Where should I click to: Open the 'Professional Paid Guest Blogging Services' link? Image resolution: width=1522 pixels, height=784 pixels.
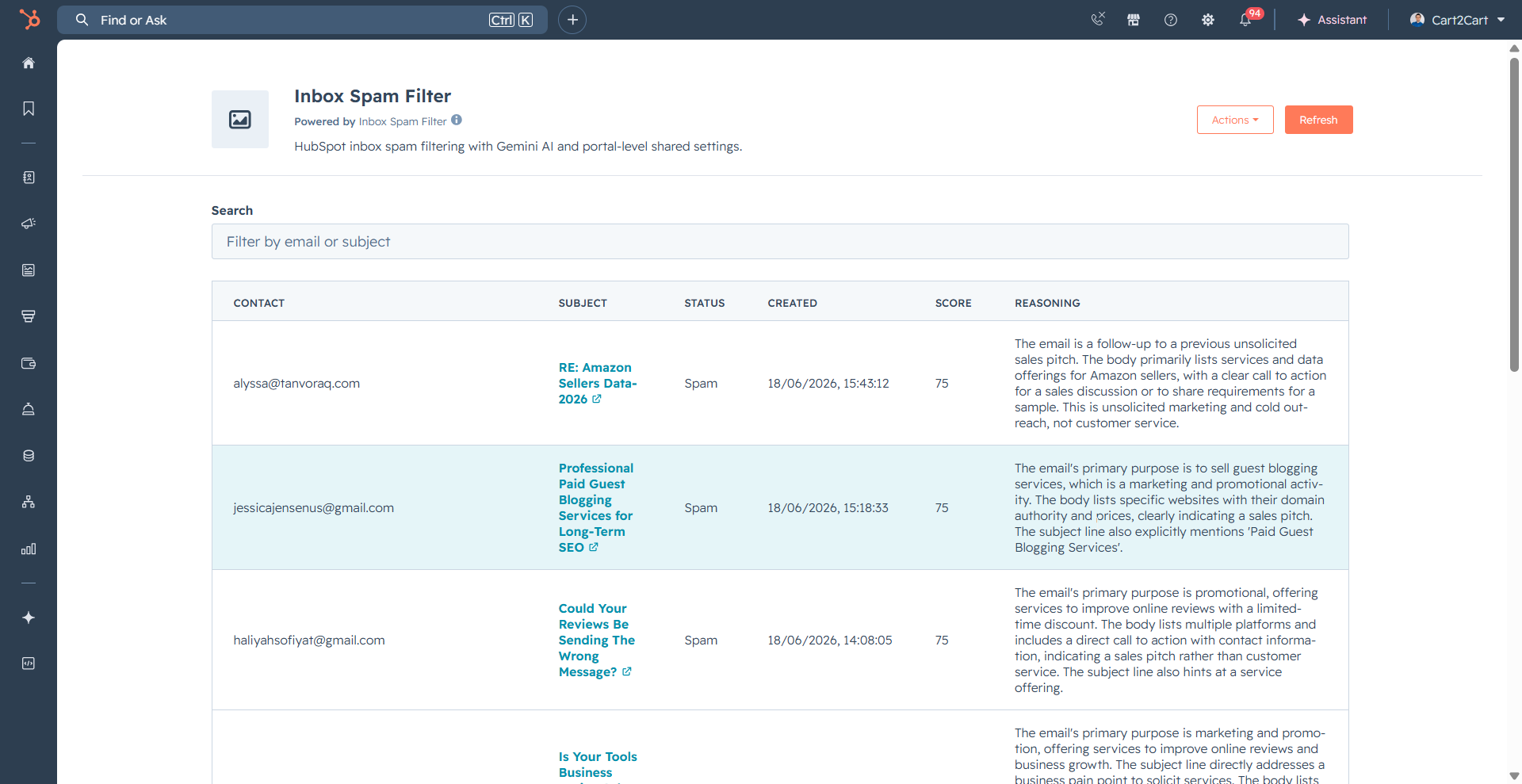(x=596, y=507)
